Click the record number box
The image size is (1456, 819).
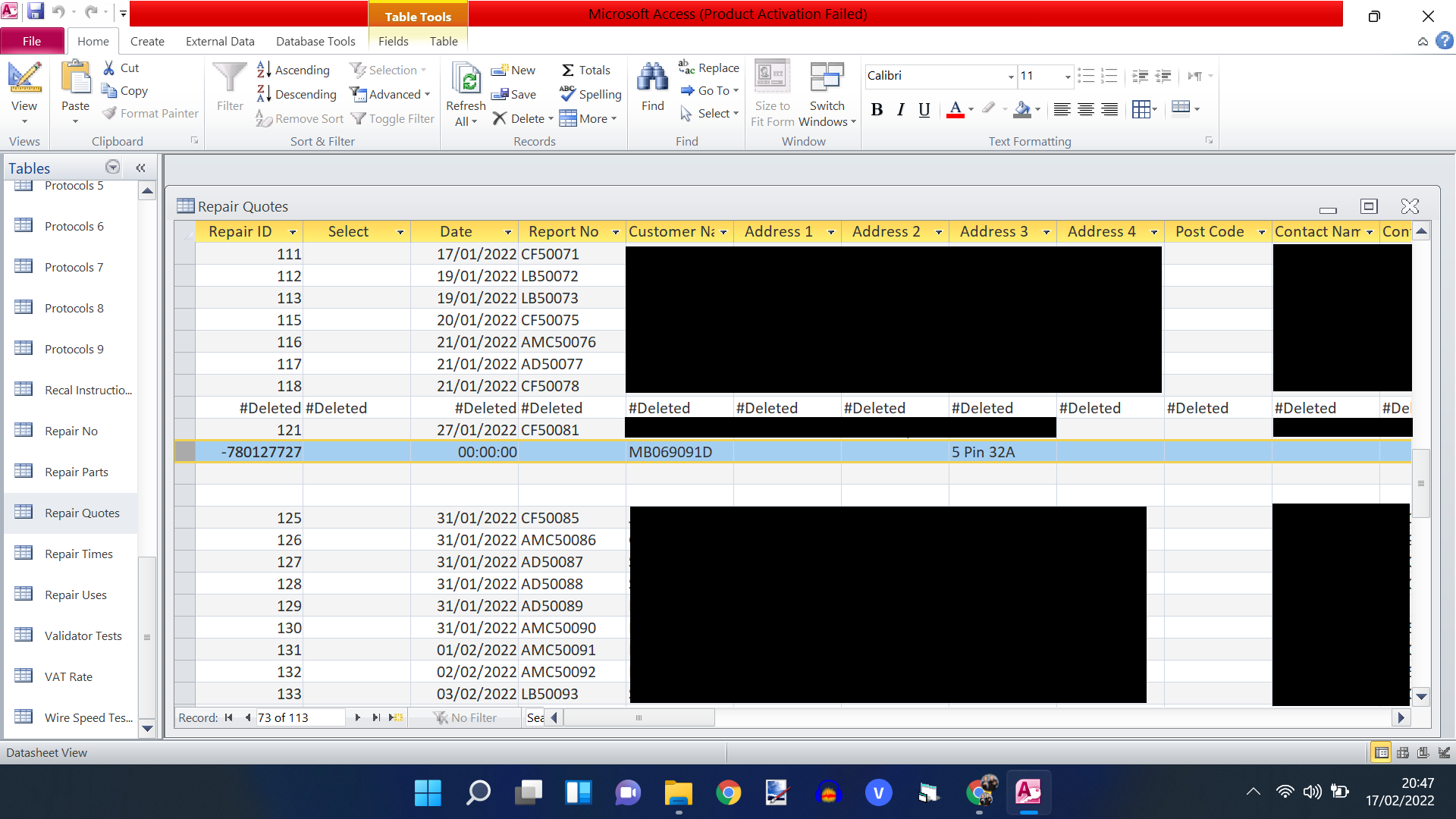click(x=300, y=717)
